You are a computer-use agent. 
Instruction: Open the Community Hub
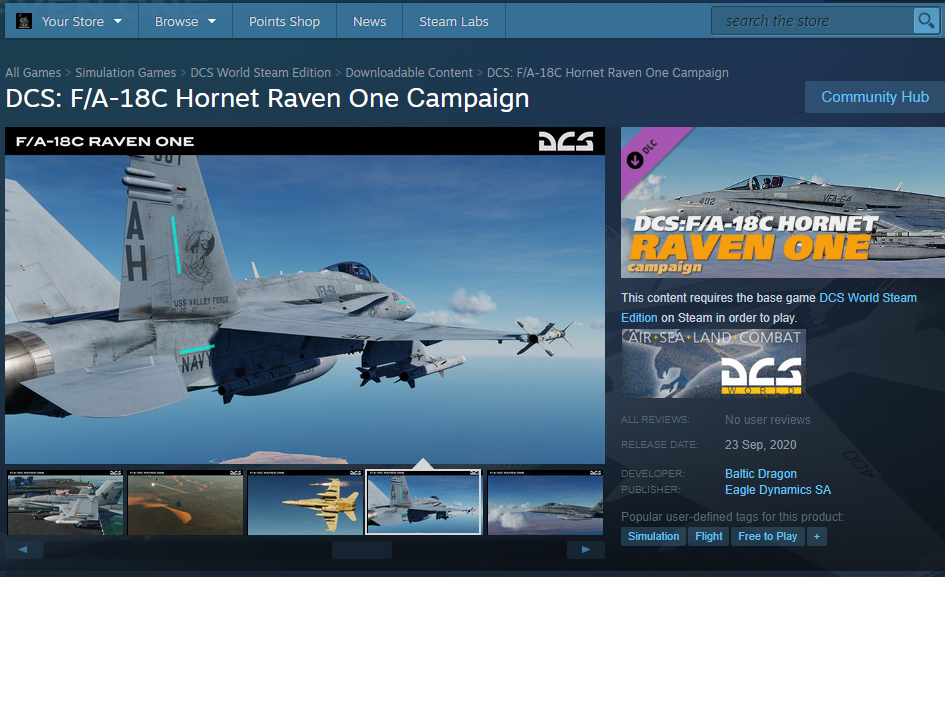(x=874, y=97)
